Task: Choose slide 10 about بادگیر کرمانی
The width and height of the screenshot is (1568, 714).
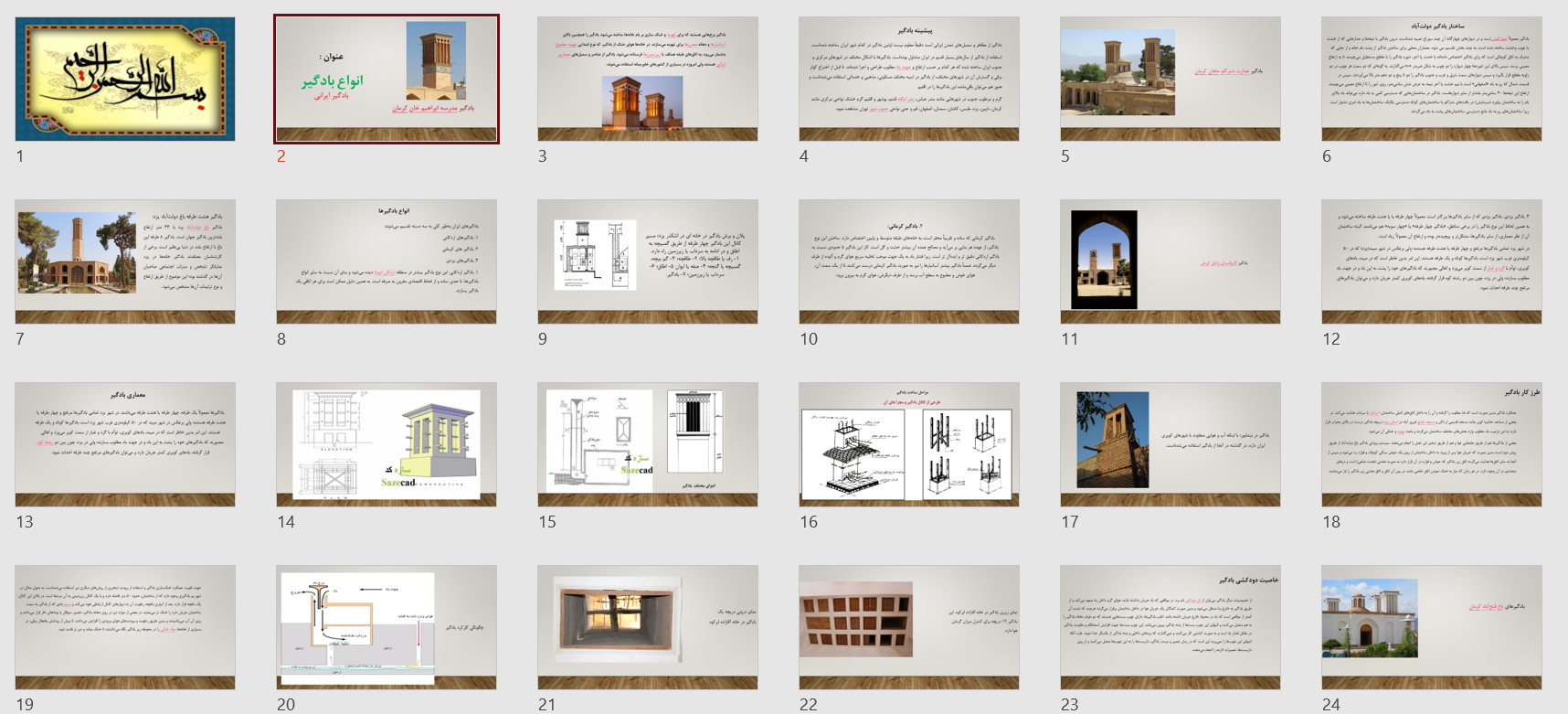Action: [x=909, y=261]
